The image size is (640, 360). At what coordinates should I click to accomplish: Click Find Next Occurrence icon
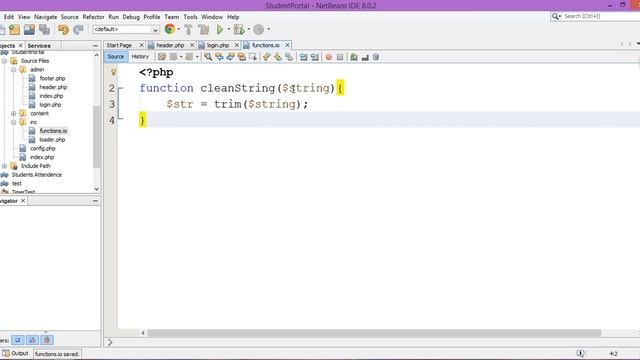[x=231, y=57]
